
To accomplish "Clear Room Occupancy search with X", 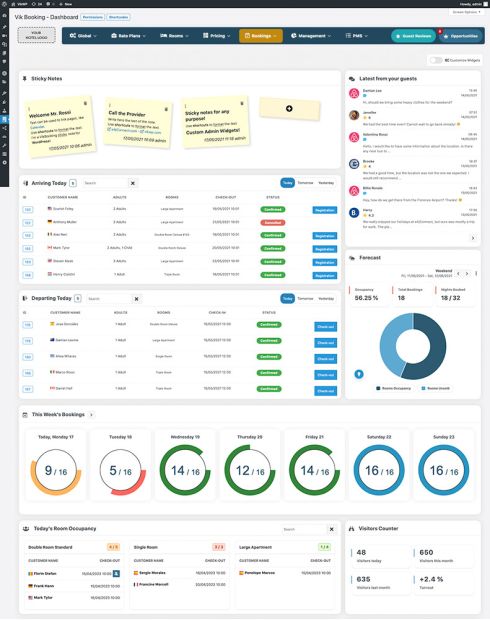I will 331,529.
